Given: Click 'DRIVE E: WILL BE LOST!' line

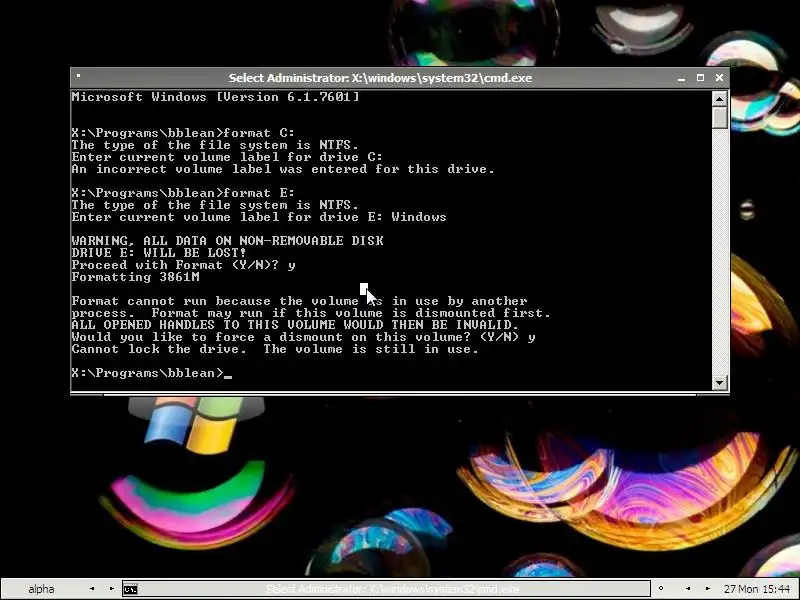Looking at the screenshot, I should (159, 253).
